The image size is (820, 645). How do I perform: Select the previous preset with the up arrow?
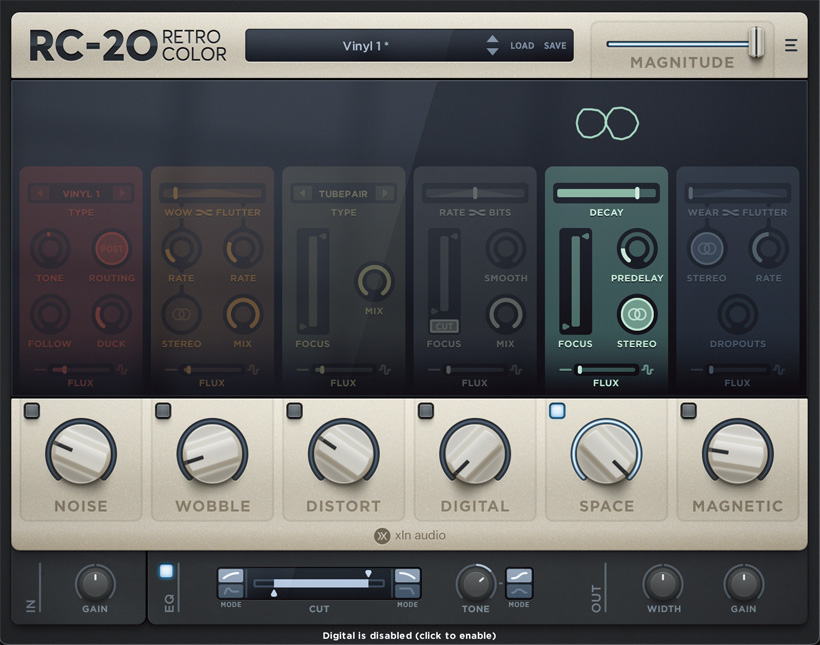(492, 39)
